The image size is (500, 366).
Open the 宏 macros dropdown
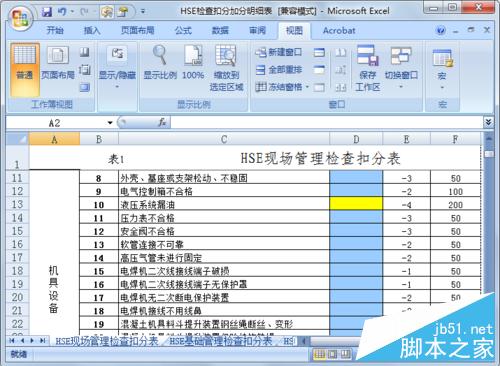(442, 70)
